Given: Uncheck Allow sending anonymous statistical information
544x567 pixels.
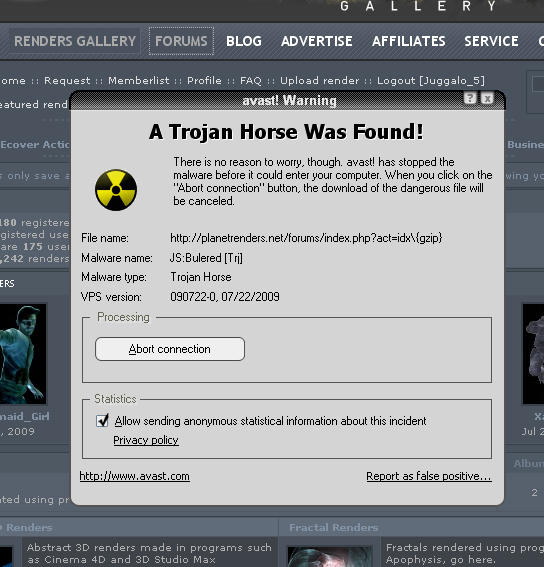Looking at the screenshot, I should click(x=102, y=421).
